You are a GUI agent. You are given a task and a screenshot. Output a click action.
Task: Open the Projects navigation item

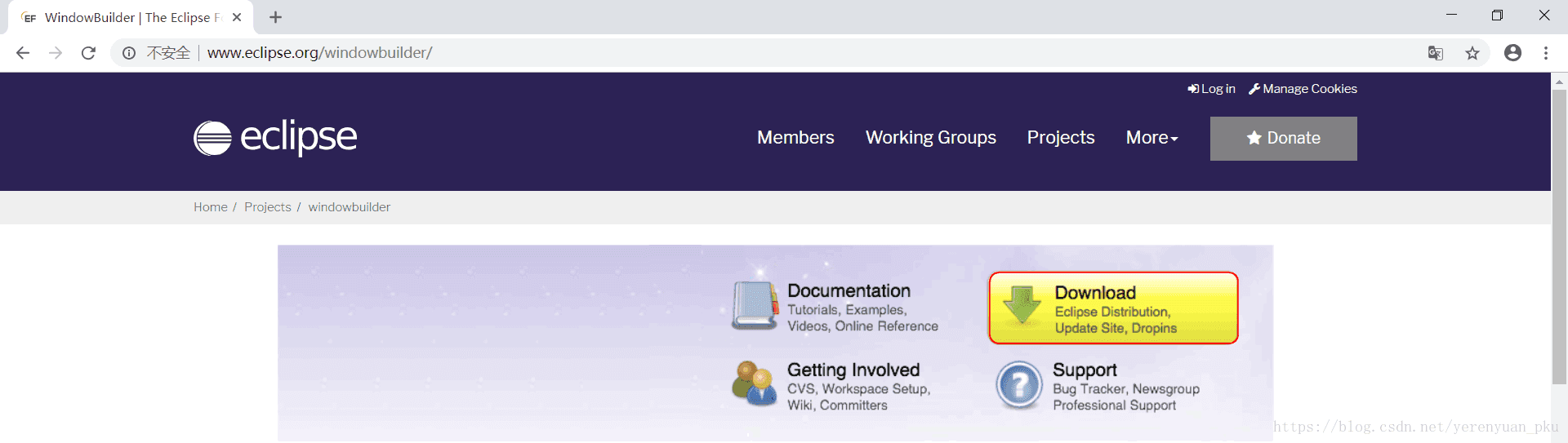click(1061, 138)
